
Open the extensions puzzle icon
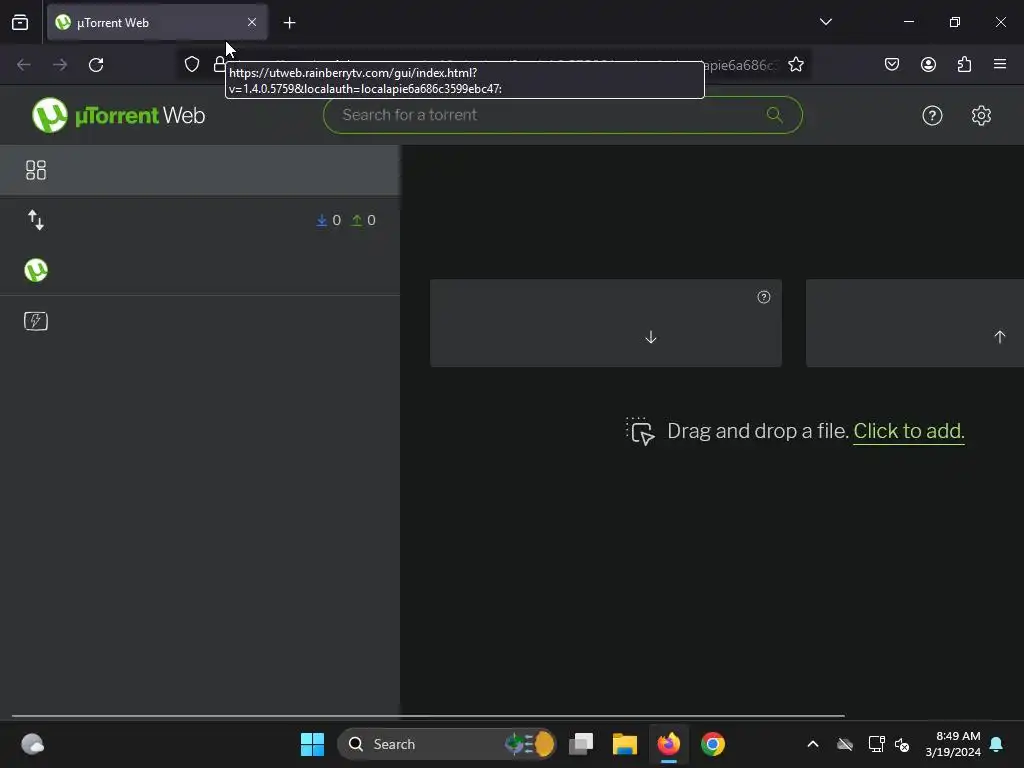pyautogui.click(x=964, y=64)
